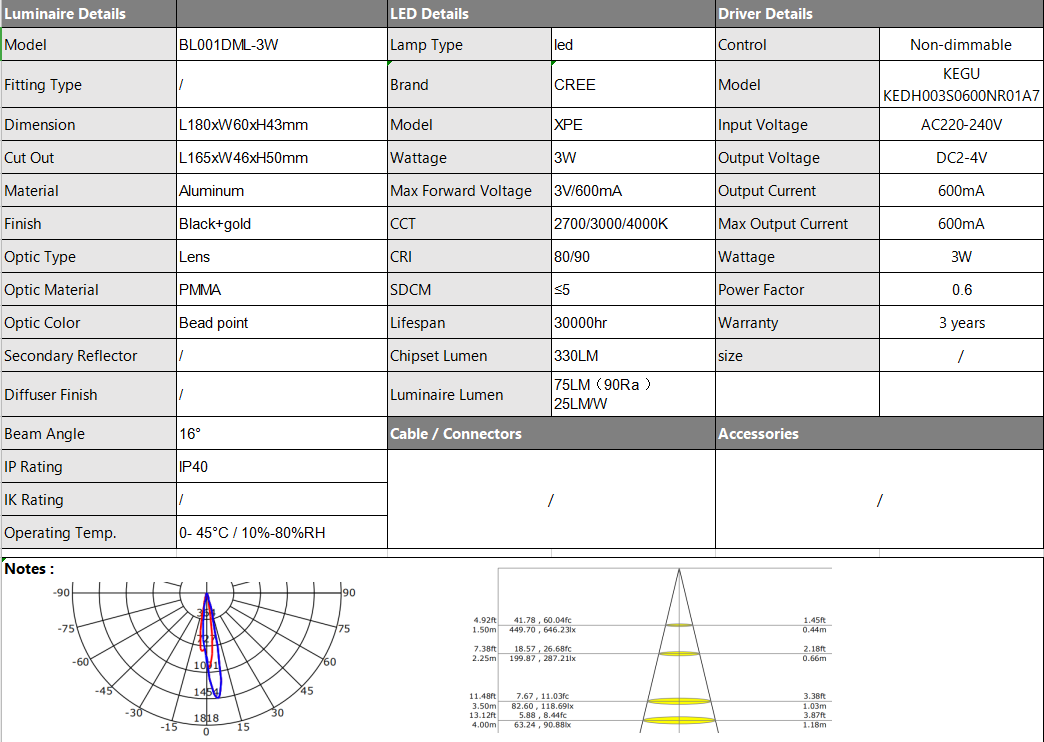
Task: Click the 'AC220-240V' cell
Action: click(961, 125)
